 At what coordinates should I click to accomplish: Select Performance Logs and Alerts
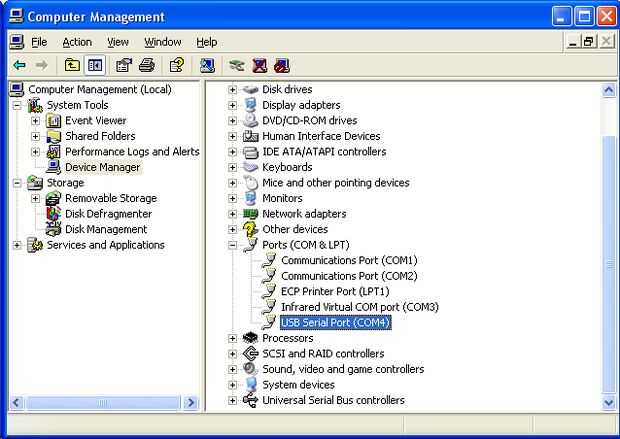point(132,152)
